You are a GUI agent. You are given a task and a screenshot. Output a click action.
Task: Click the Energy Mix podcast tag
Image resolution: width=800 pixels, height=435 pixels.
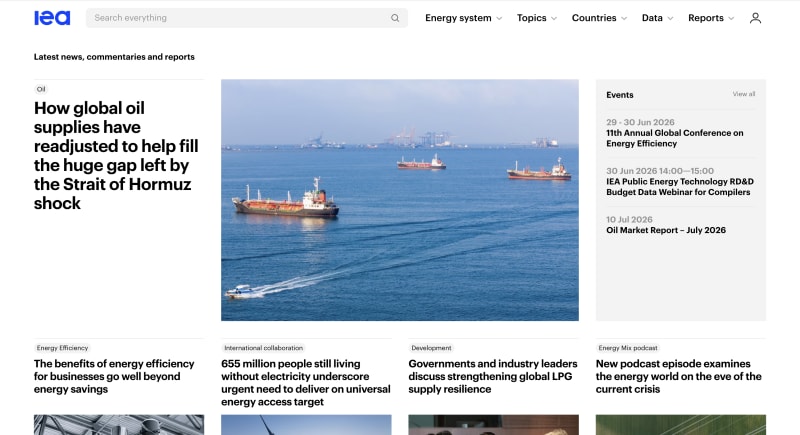point(628,348)
